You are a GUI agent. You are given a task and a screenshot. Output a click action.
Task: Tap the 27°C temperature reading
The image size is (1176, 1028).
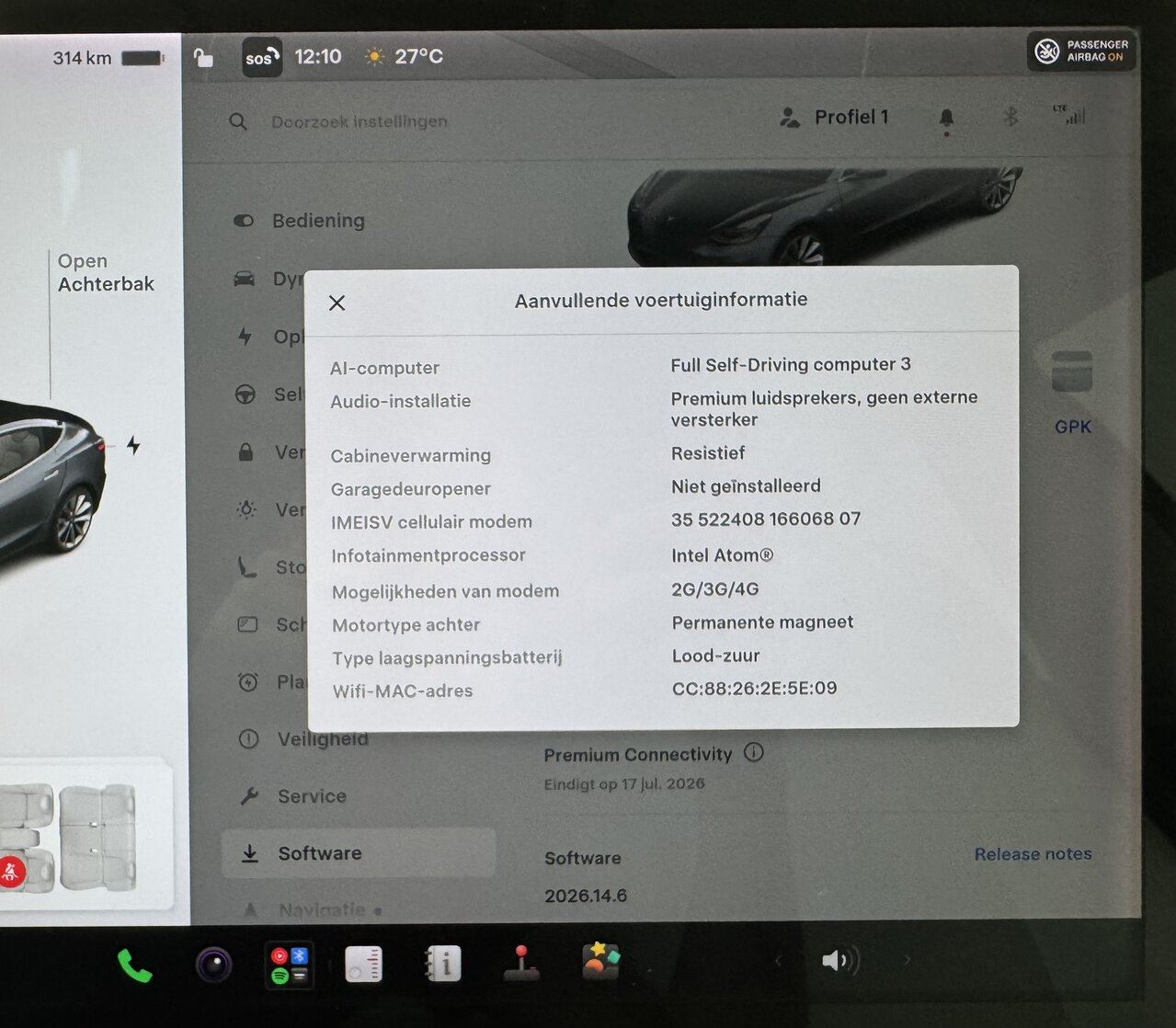click(419, 57)
